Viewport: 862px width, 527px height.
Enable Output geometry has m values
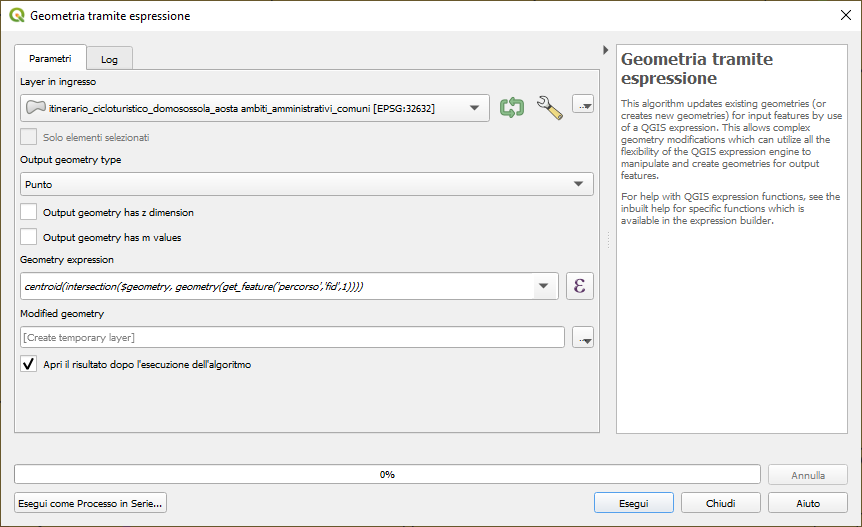tap(29, 237)
